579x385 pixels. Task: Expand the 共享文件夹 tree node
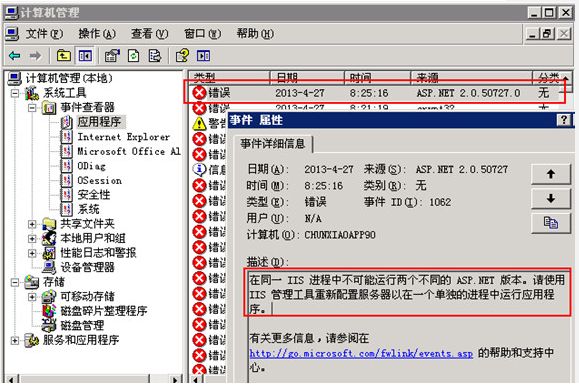coord(32,224)
